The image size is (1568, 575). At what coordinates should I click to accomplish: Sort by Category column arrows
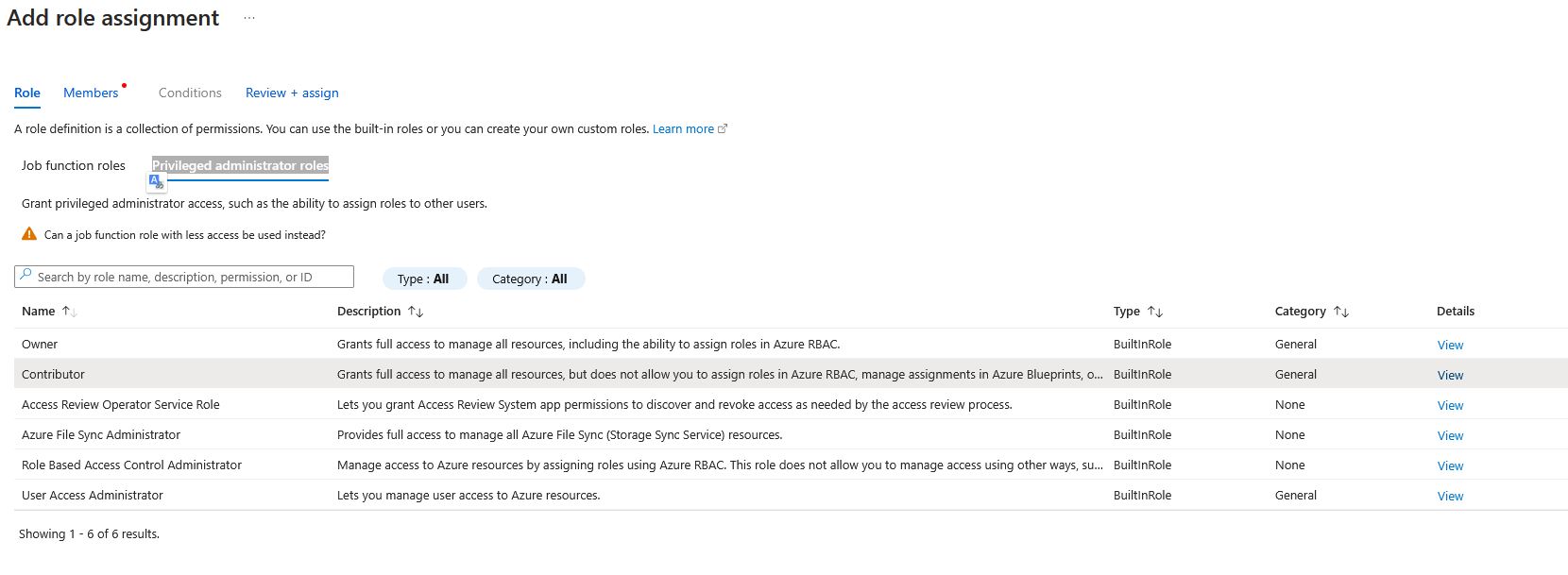(1341, 312)
